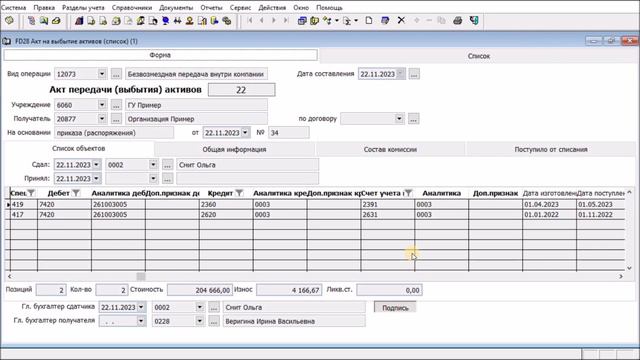This screenshot has height=360, width=640.
Task: Click Кредит cell 2620
Action: 226,215
